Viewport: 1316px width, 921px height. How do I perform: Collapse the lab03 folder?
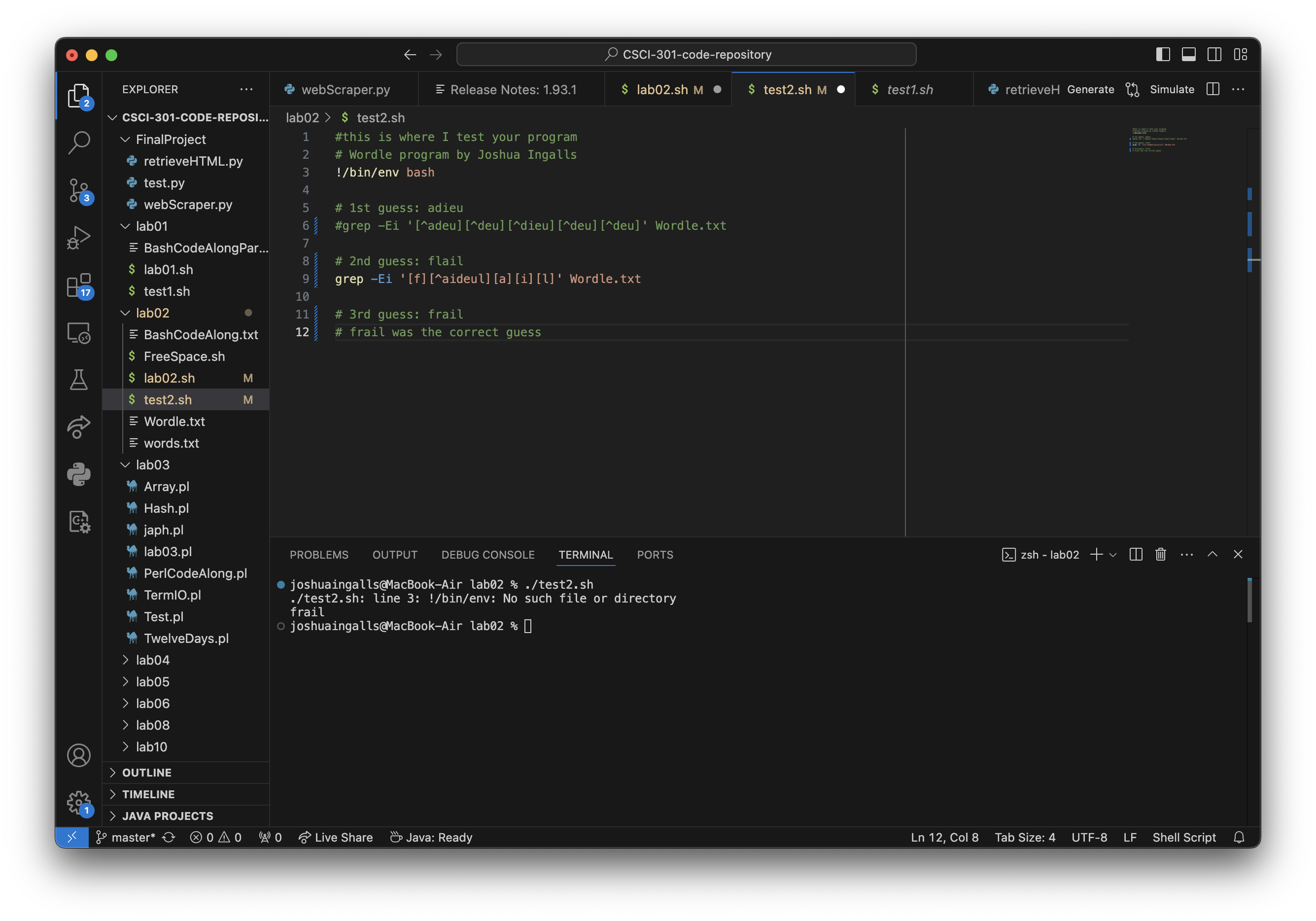click(x=186, y=464)
